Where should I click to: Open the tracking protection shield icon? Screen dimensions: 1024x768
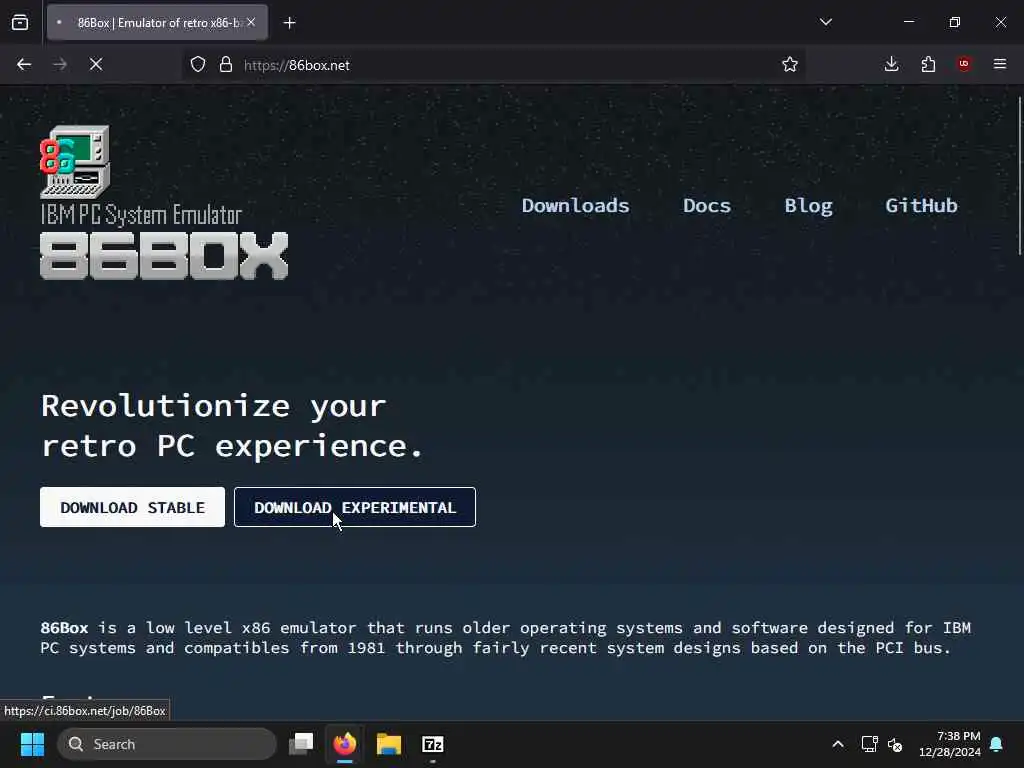[198, 65]
